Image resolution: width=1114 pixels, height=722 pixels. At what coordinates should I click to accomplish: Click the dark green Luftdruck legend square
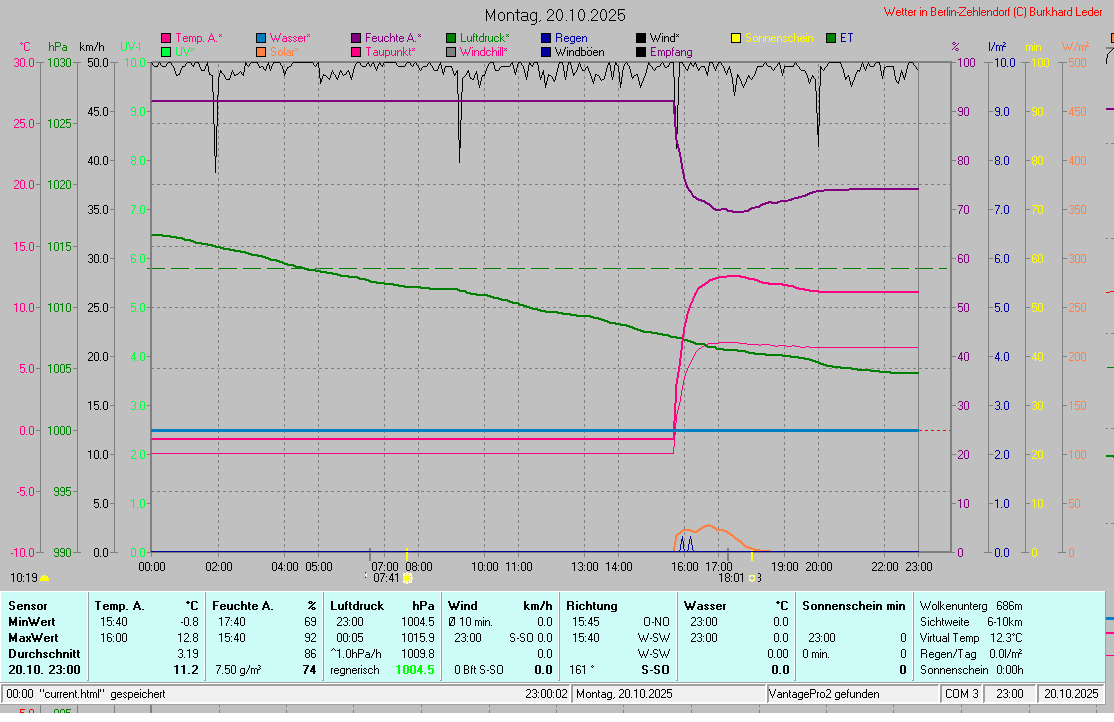tap(451, 38)
